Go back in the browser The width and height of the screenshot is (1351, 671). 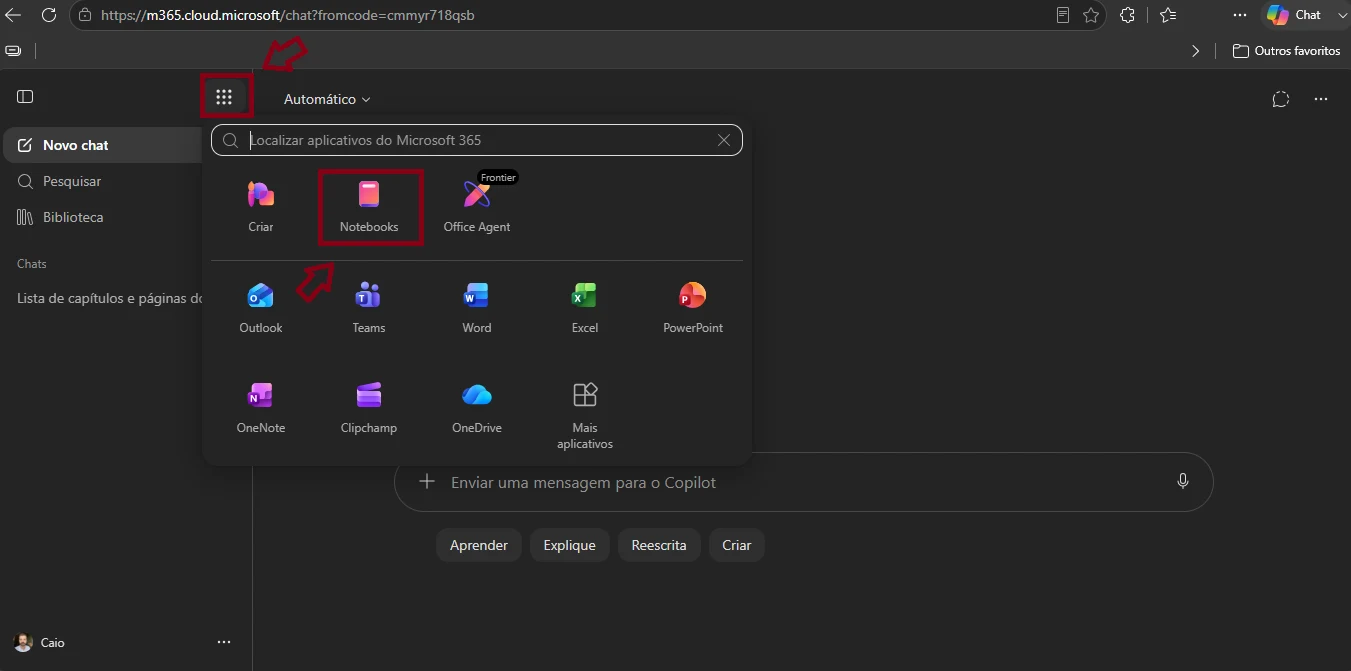14,15
